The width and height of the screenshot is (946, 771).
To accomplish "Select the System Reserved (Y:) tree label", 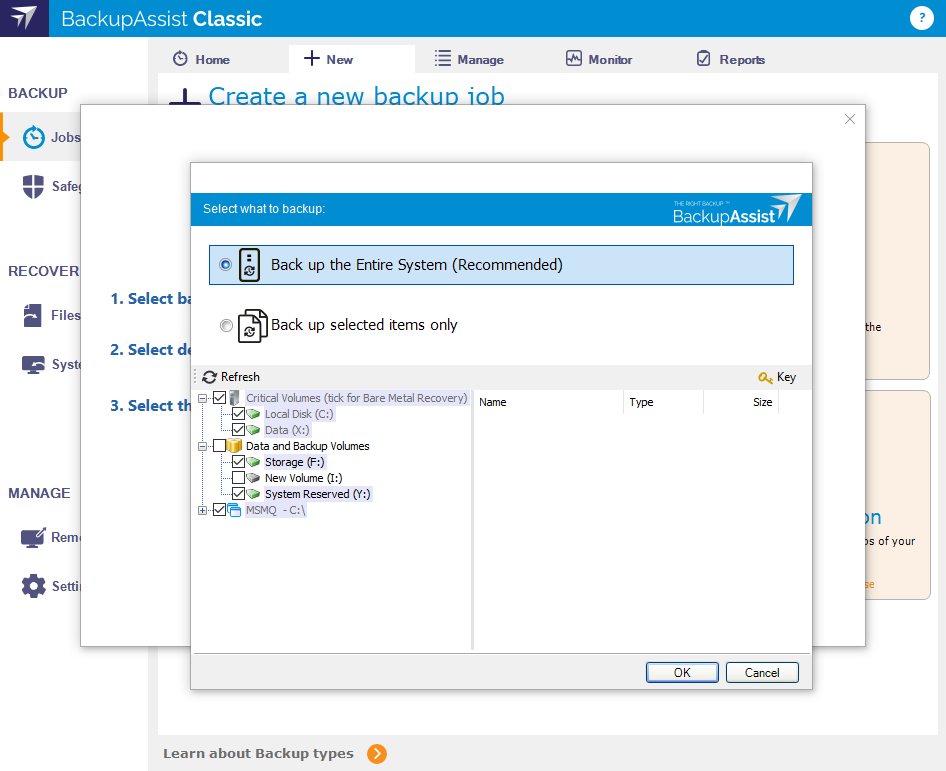I will (x=318, y=494).
